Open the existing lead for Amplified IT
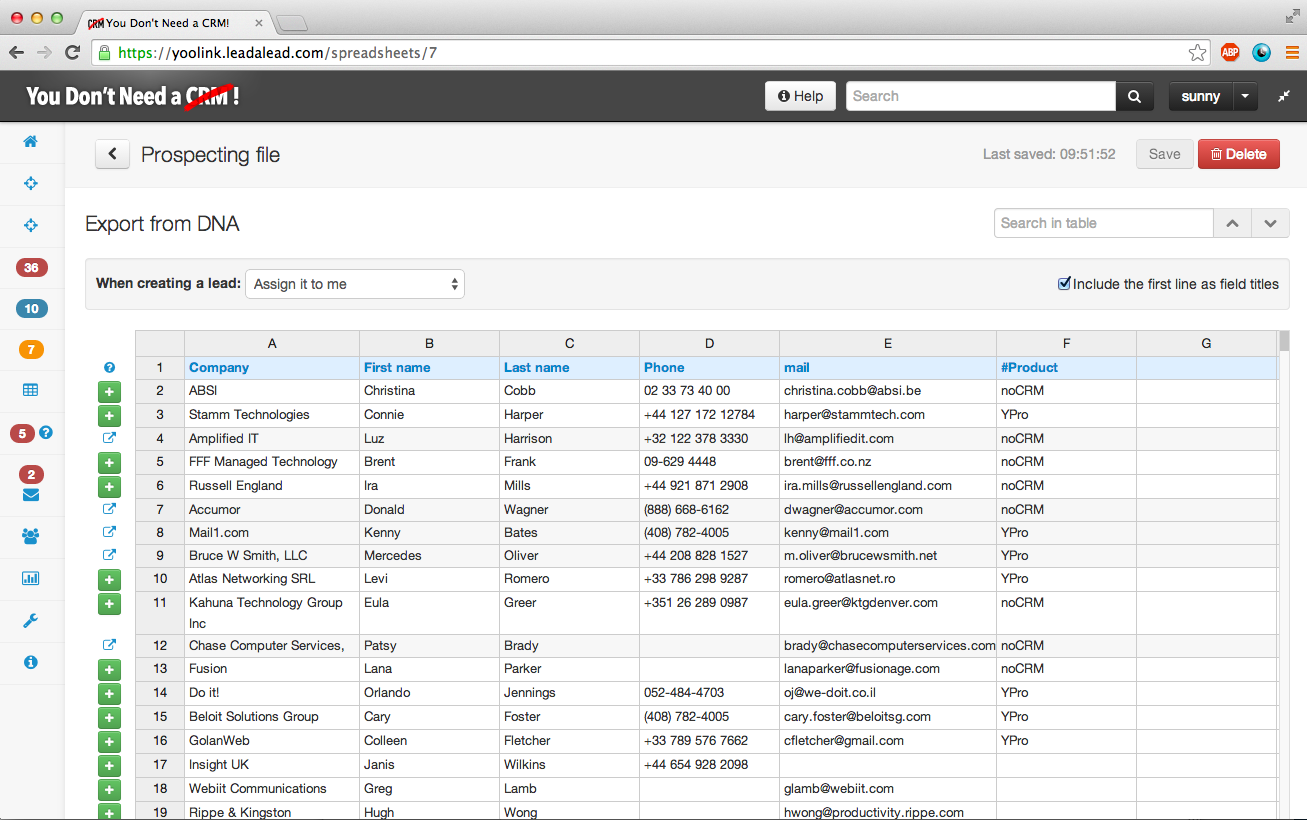This screenshot has width=1307, height=820. click(110, 438)
